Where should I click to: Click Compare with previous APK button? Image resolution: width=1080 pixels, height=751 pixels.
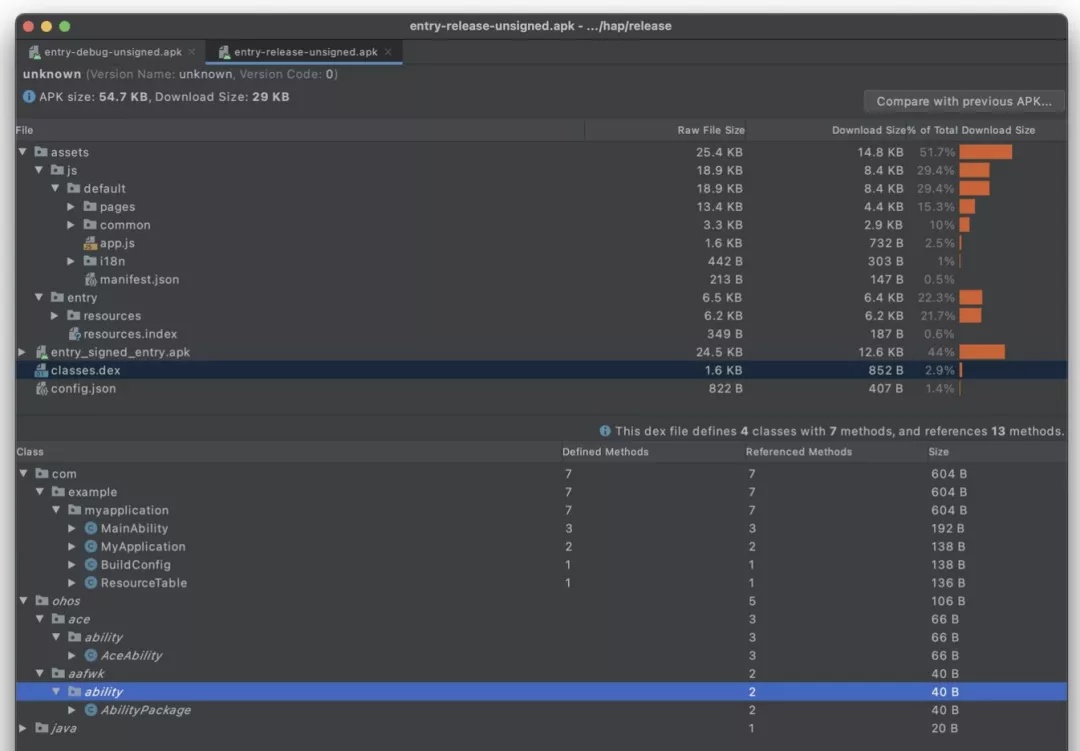pos(964,101)
